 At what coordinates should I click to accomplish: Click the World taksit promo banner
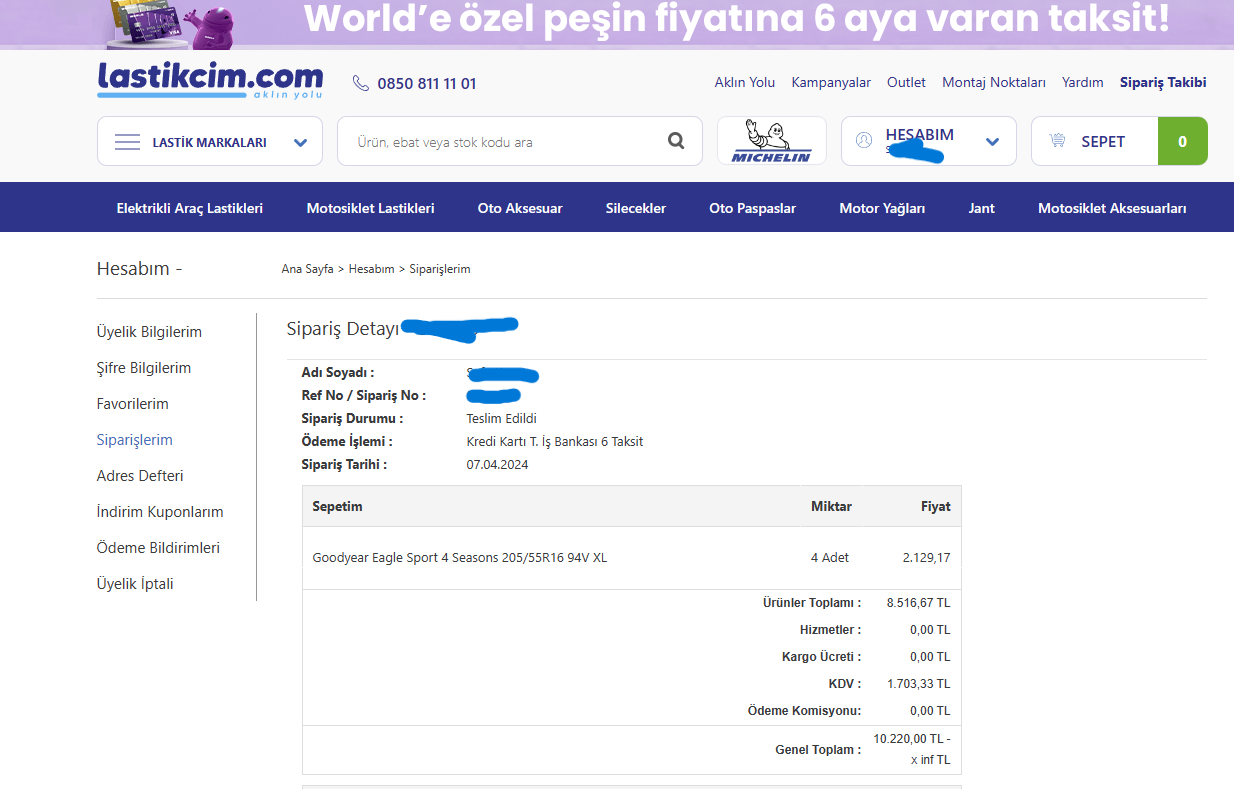pos(617,24)
